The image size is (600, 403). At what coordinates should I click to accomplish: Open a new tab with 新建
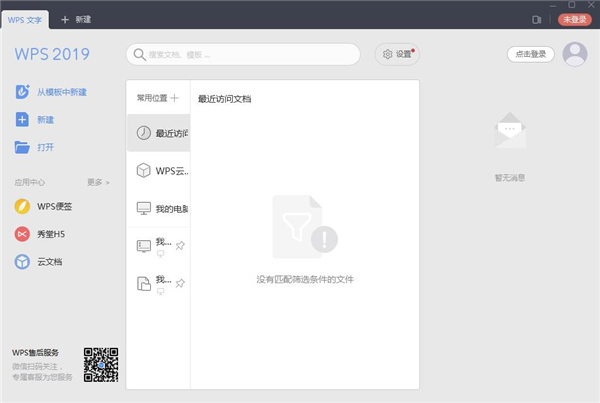coord(76,20)
